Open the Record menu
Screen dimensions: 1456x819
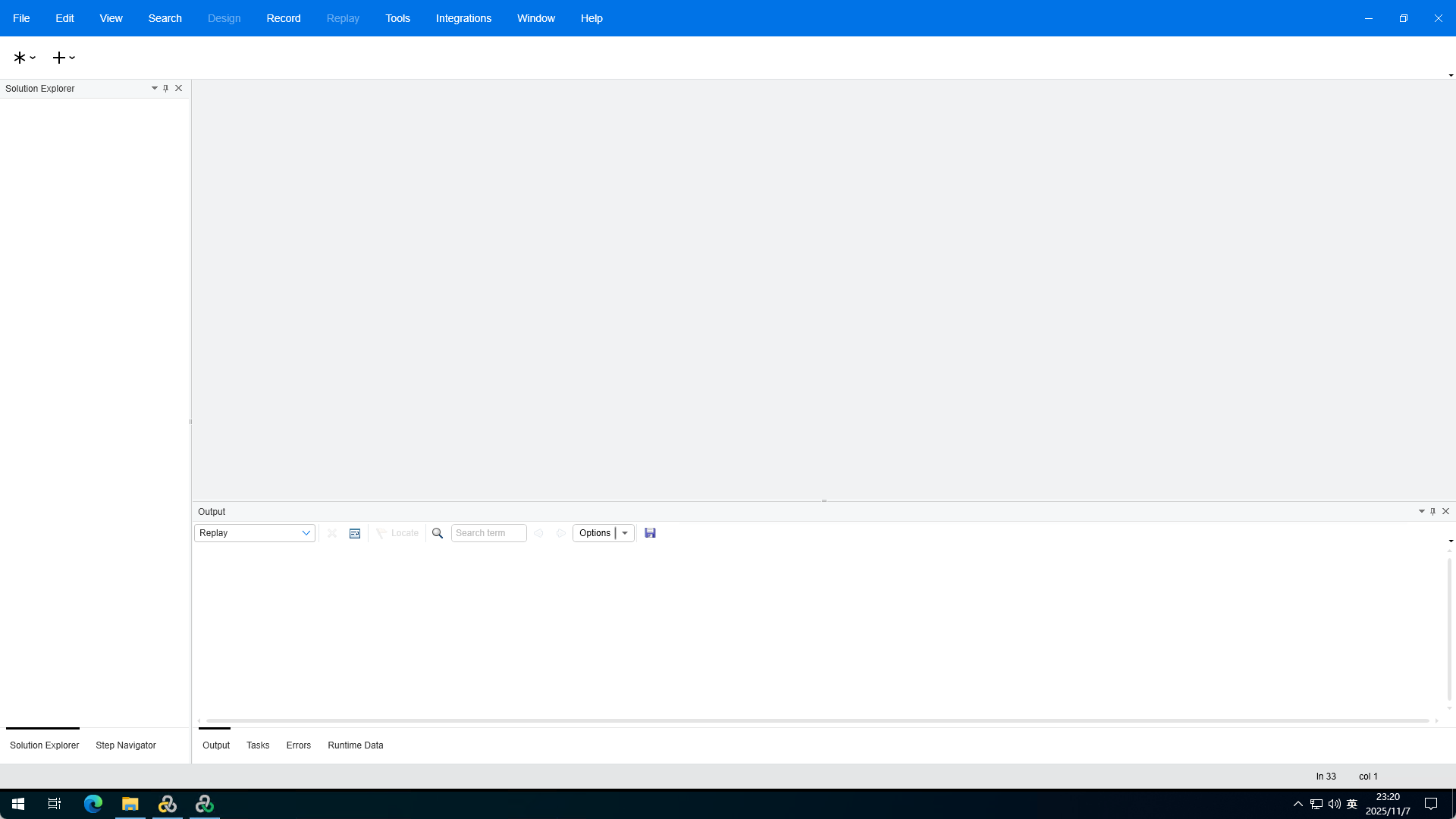(x=284, y=18)
